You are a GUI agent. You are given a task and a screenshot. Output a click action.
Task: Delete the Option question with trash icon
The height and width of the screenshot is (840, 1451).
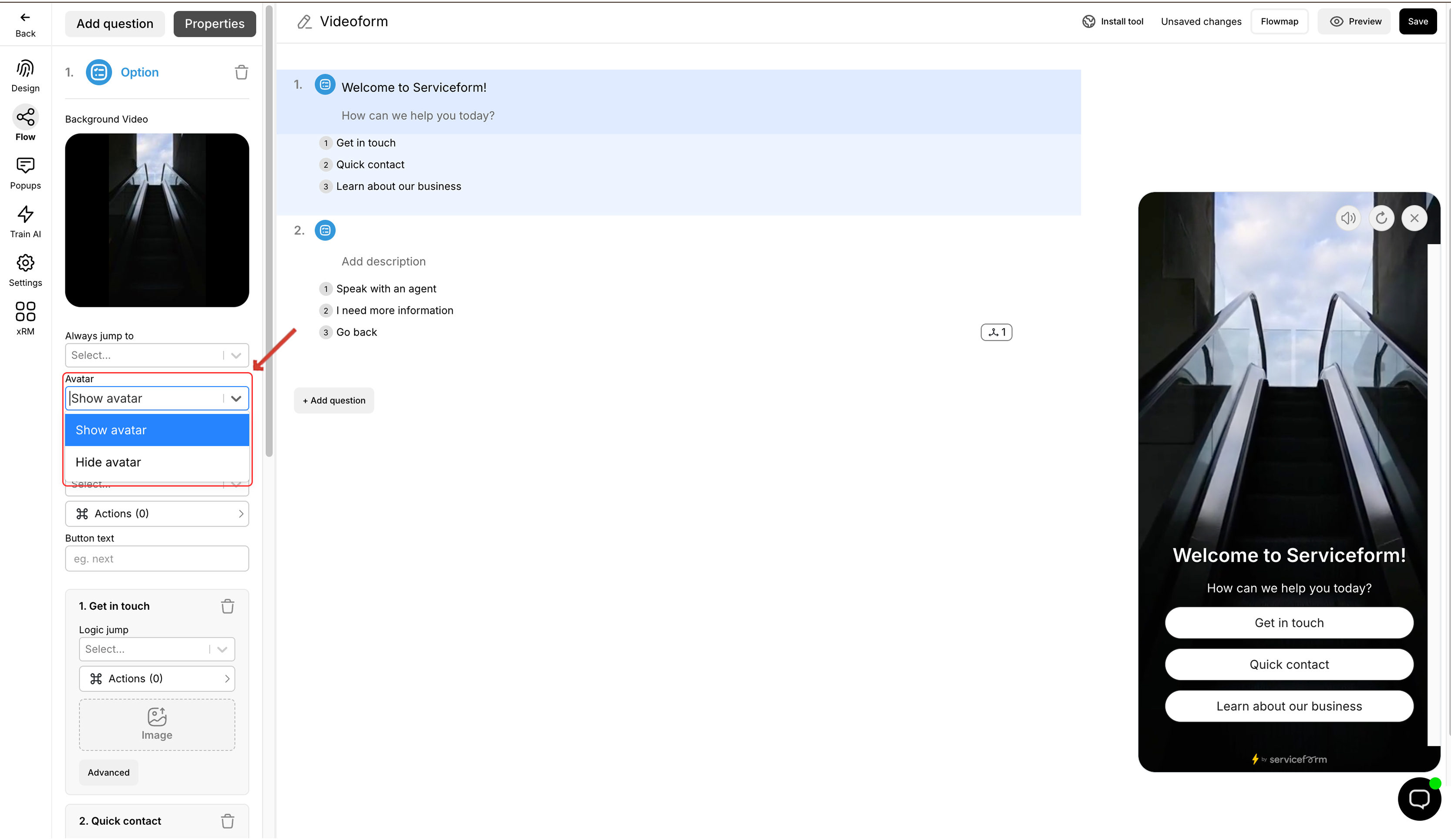click(x=241, y=72)
